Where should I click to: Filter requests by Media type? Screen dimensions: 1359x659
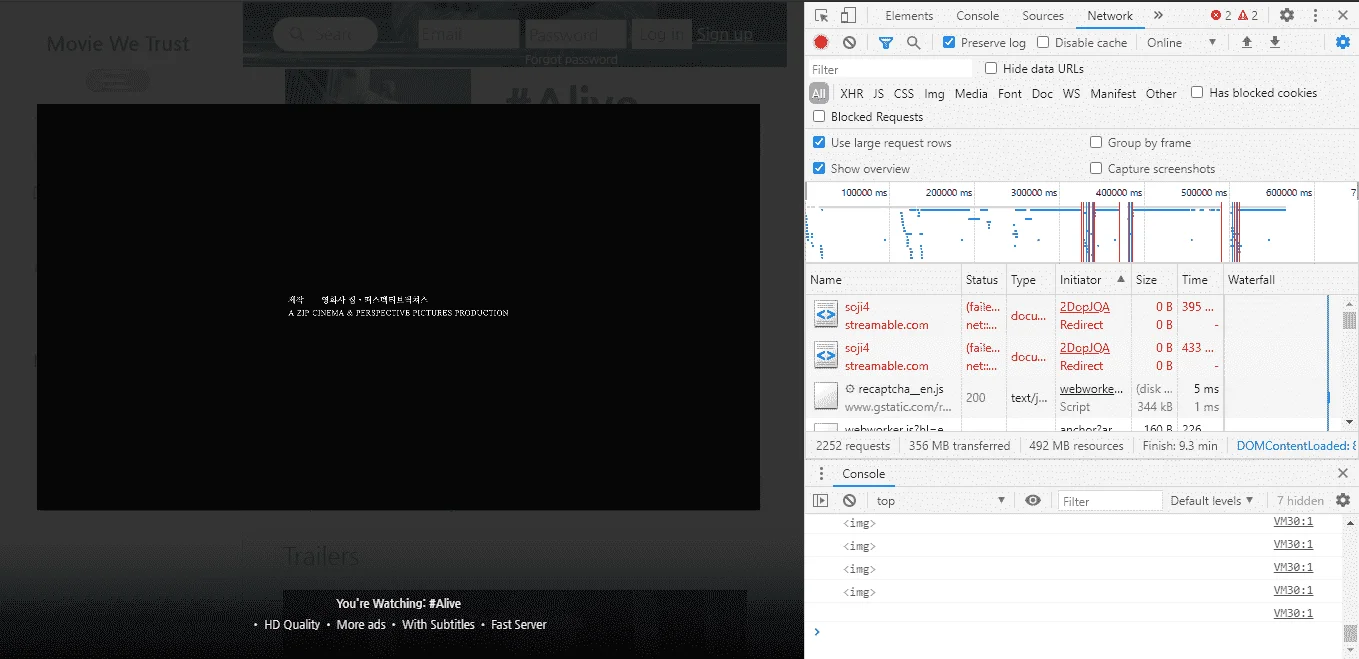tap(971, 93)
